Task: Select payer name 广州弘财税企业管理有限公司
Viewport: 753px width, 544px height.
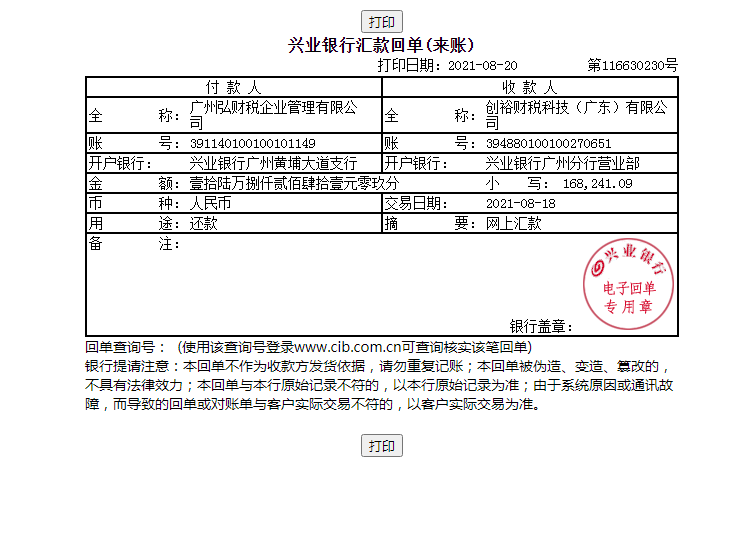Action: click(273, 115)
